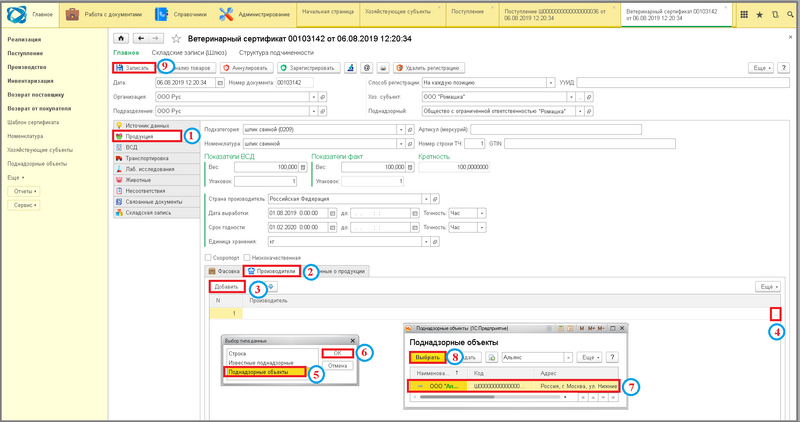Toggle the Скоропорт checkbox

point(208,258)
